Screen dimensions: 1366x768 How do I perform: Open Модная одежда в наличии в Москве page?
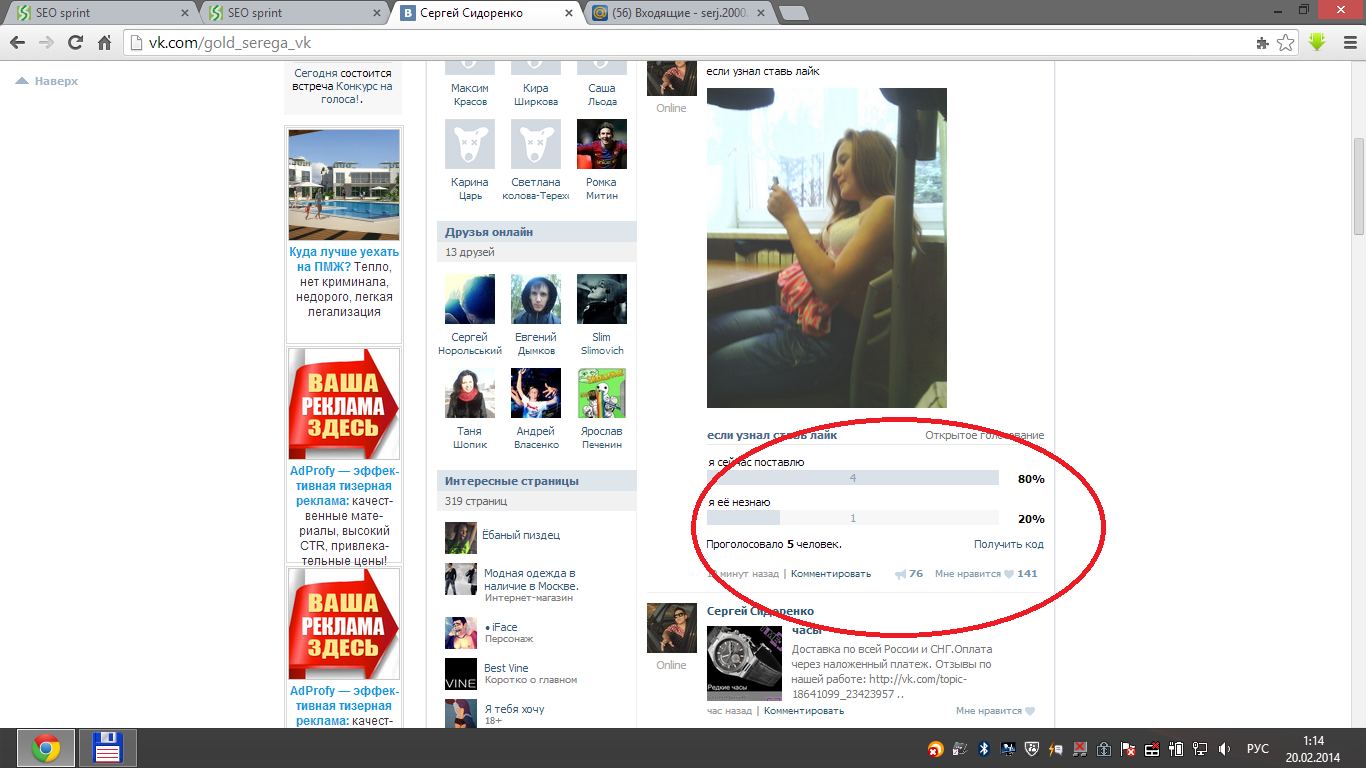coord(531,579)
